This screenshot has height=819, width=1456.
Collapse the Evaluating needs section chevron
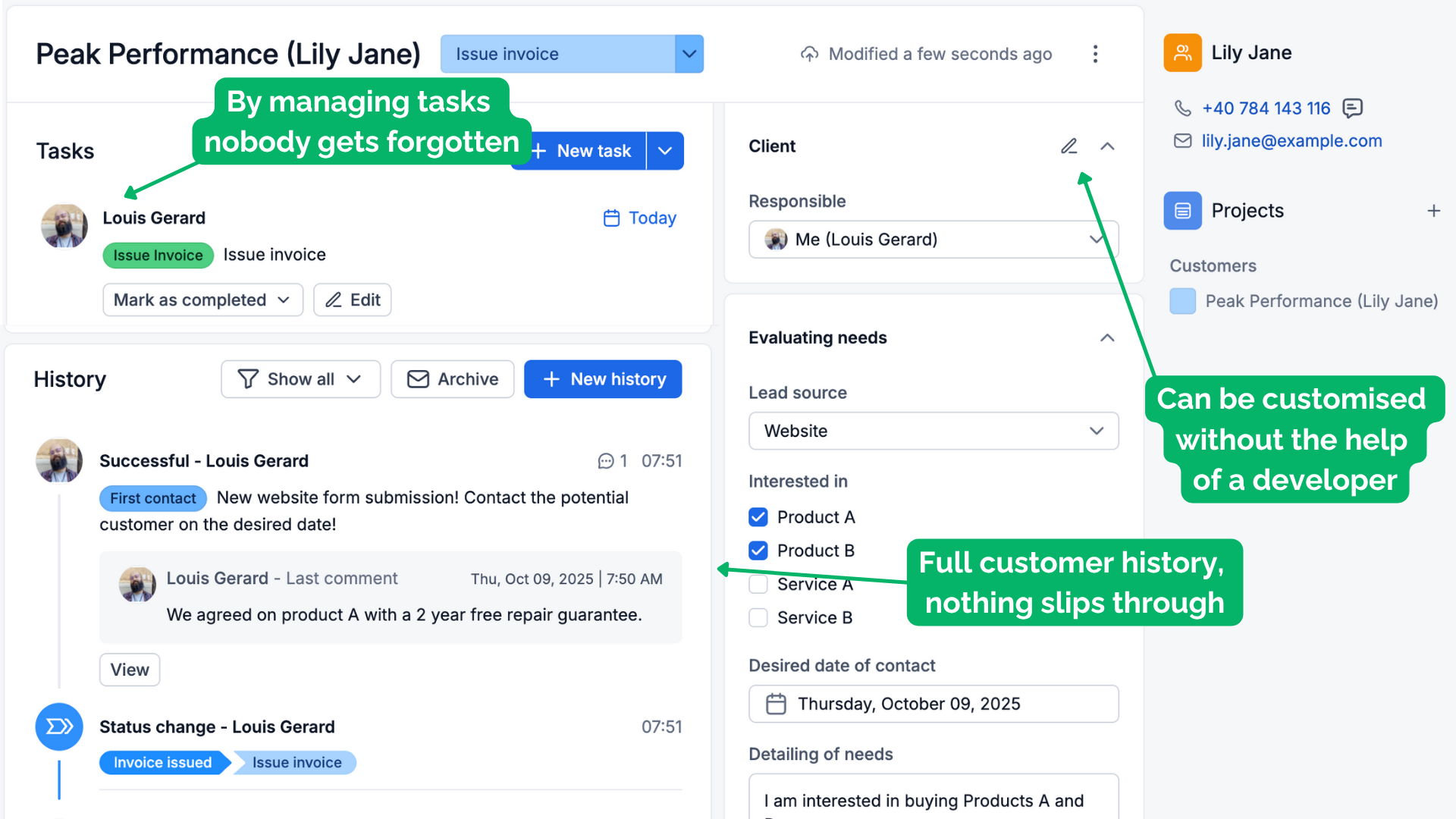[1108, 337]
